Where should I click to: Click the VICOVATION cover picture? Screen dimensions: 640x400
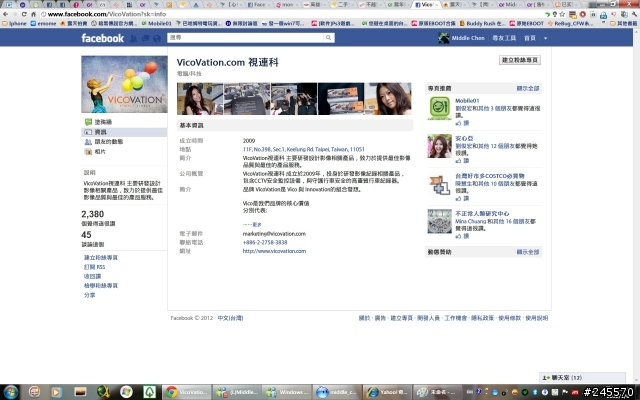click(x=124, y=84)
